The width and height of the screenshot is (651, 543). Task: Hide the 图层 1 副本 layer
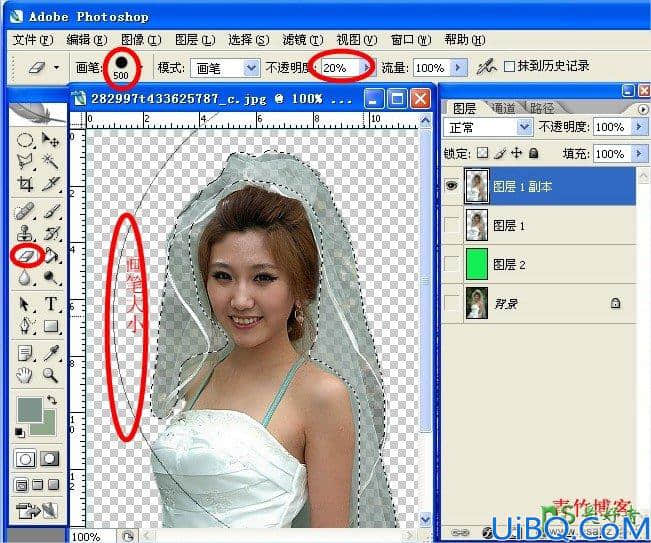452,186
